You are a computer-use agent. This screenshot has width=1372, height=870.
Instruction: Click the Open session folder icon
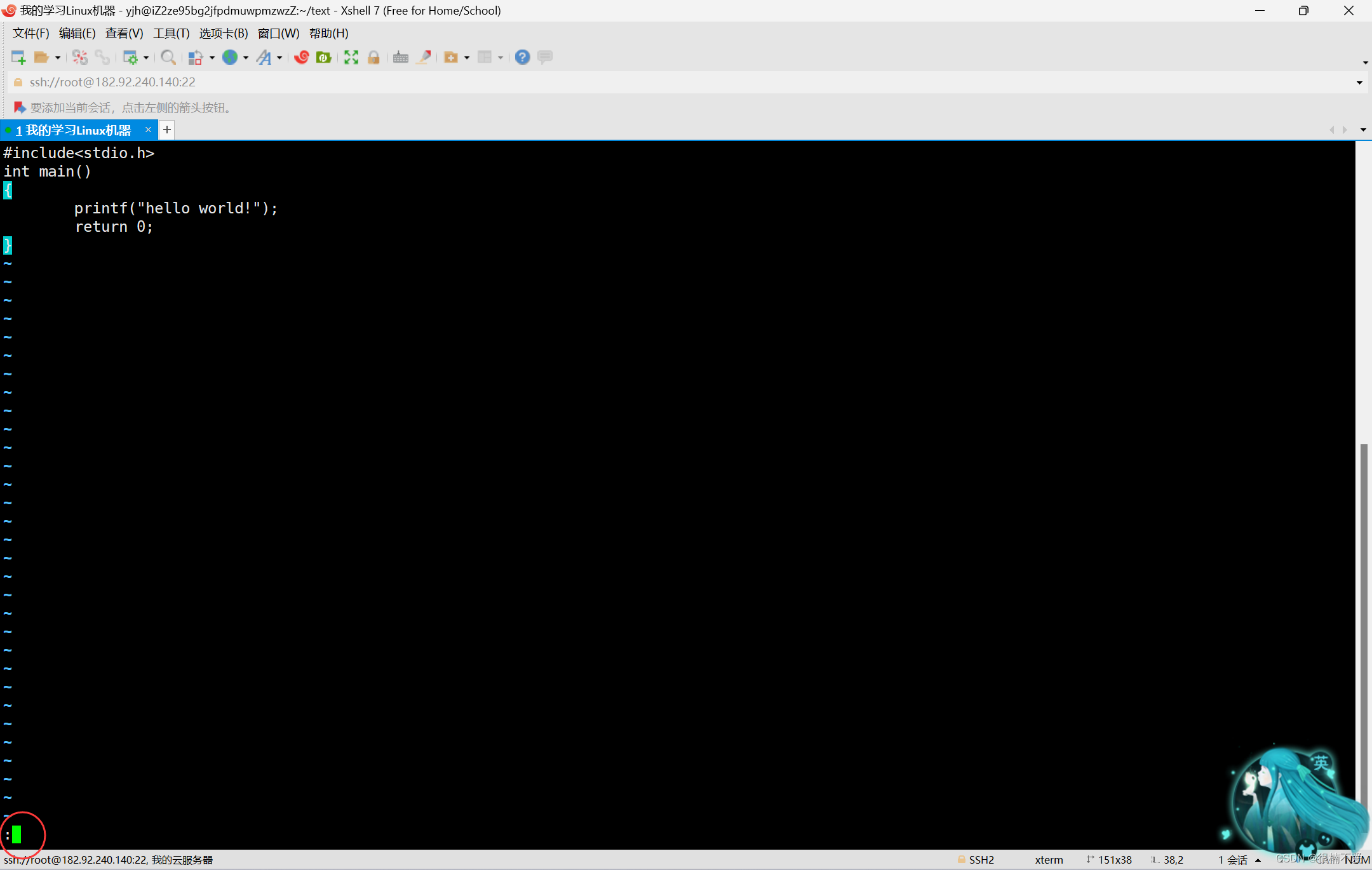[41, 58]
